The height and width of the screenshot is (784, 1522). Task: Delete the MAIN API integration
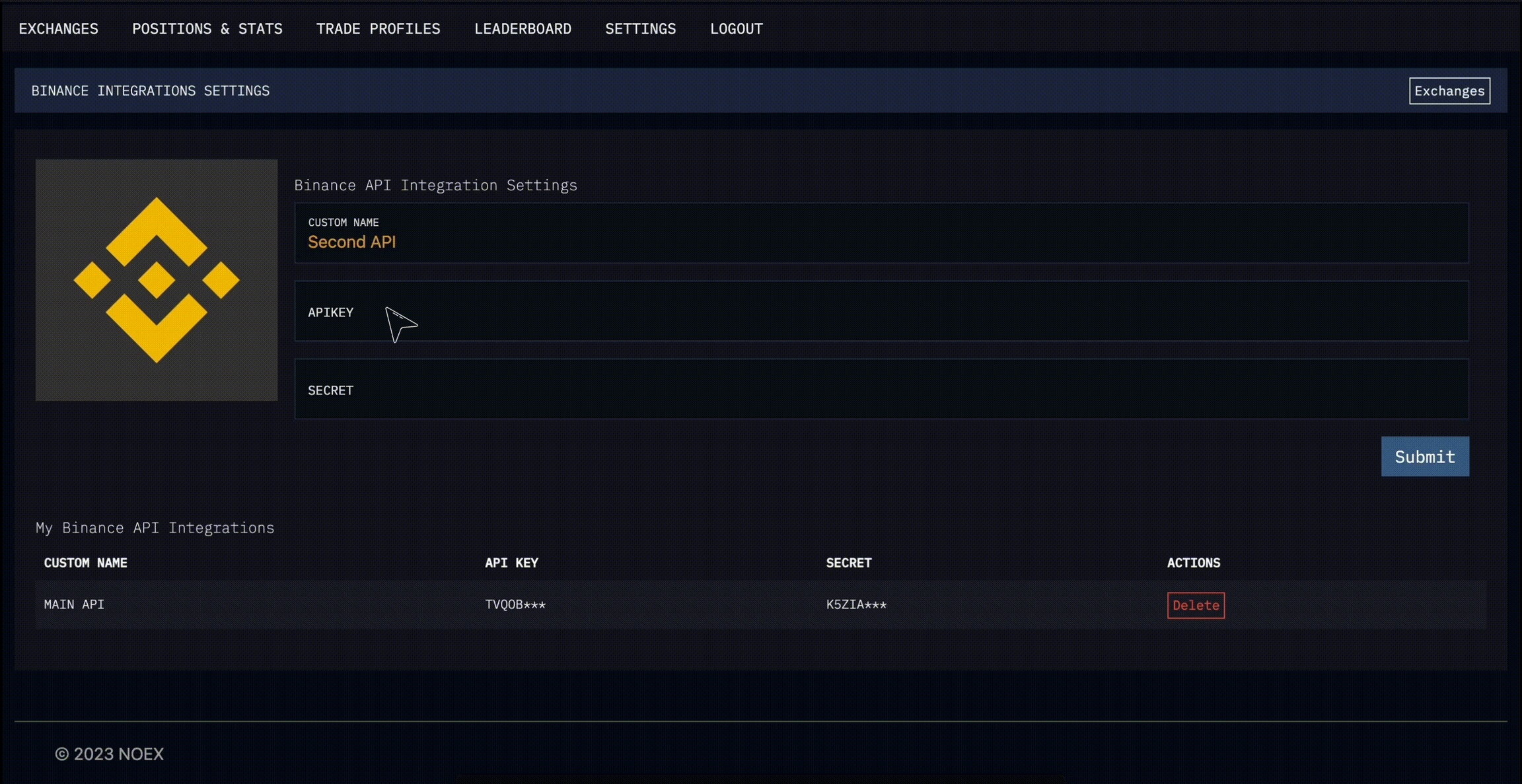click(x=1195, y=605)
